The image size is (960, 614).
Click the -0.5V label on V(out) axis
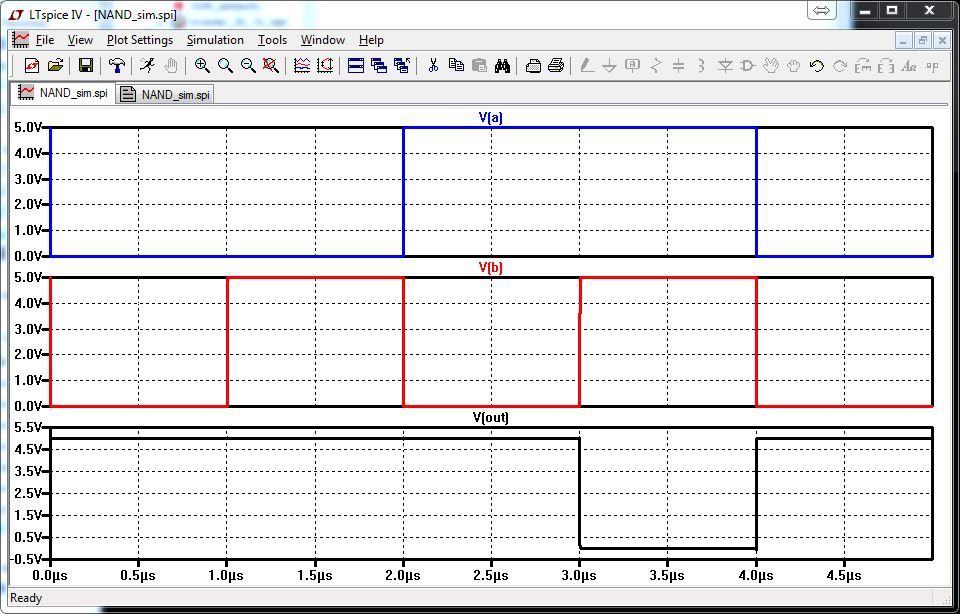click(x=26, y=559)
